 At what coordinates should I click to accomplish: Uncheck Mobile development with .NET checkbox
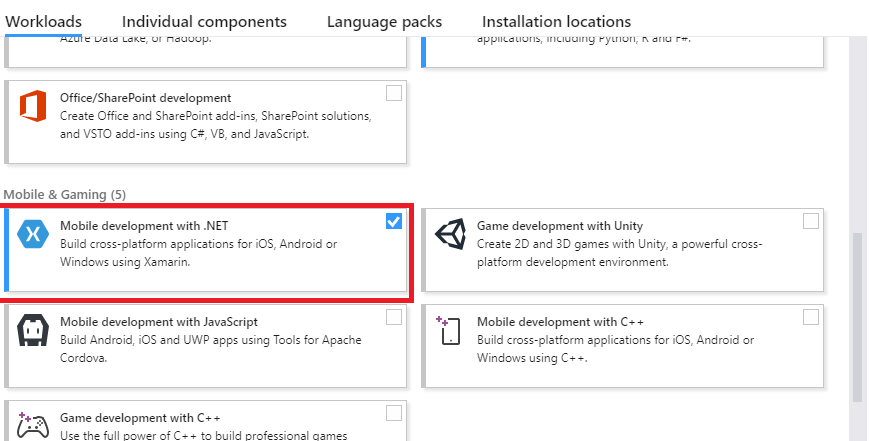(394, 222)
